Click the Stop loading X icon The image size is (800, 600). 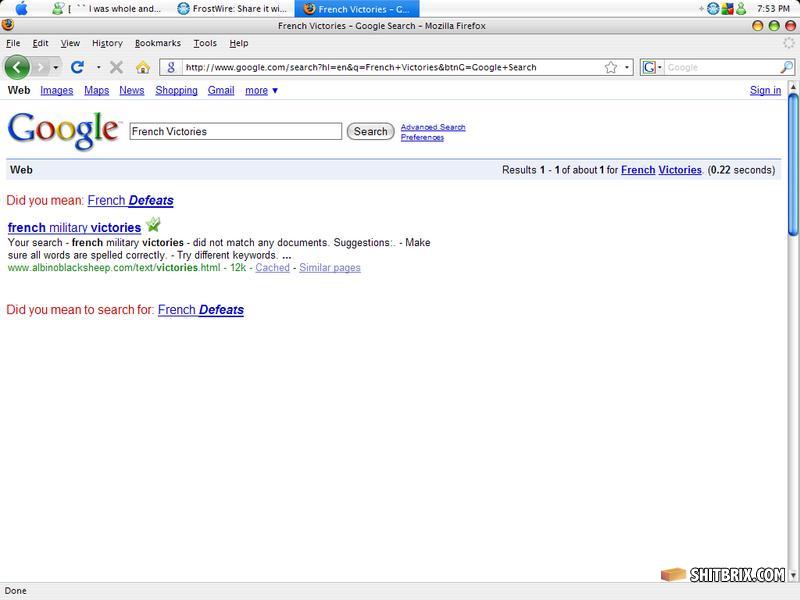(x=116, y=67)
